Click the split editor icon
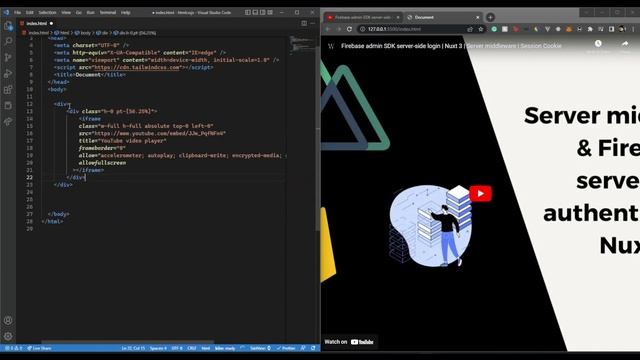The image size is (640, 360). pyautogui.click(x=304, y=23)
